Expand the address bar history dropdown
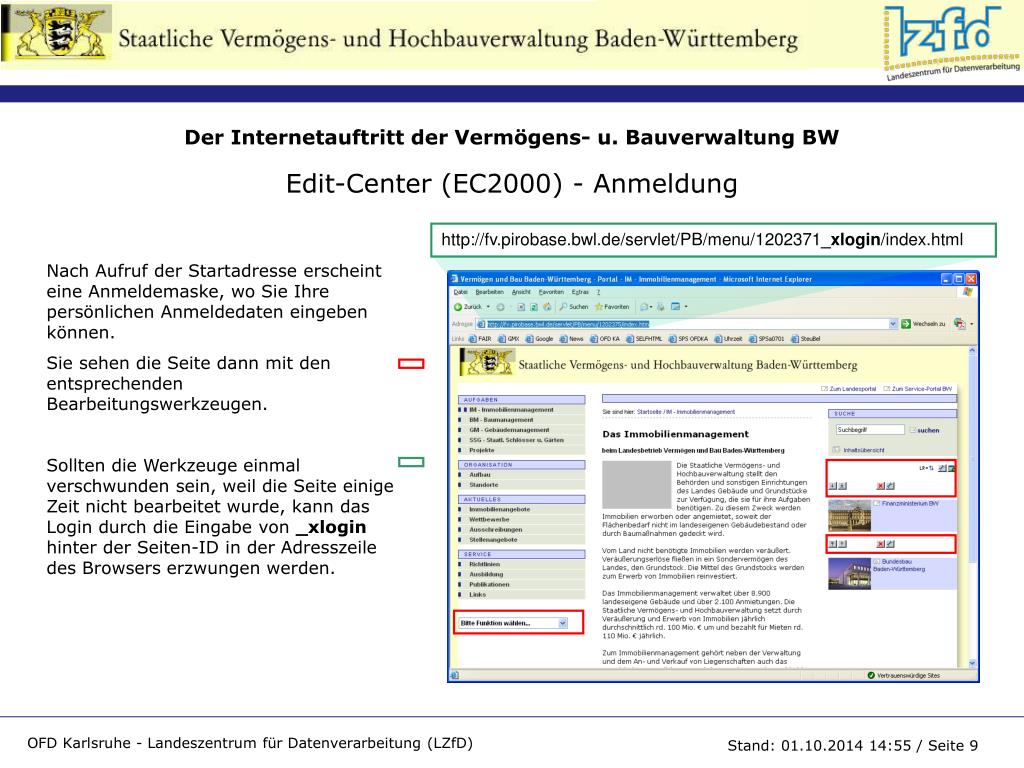The width and height of the screenshot is (1024, 768). (x=893, y=324)
